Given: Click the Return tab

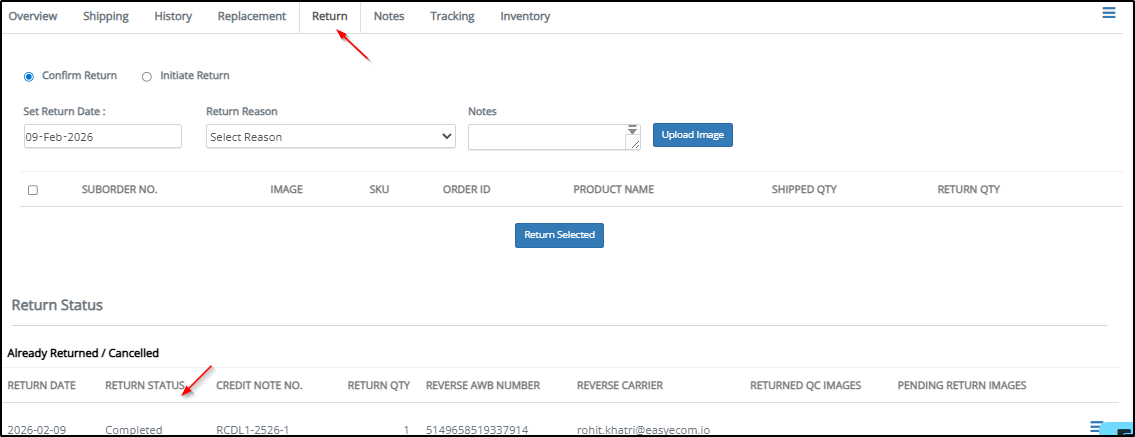Looking at the screenshot, I should [329, 17].
